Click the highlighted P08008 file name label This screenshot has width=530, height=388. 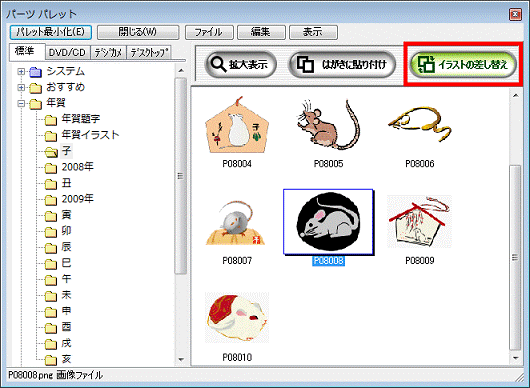[328, 261]
